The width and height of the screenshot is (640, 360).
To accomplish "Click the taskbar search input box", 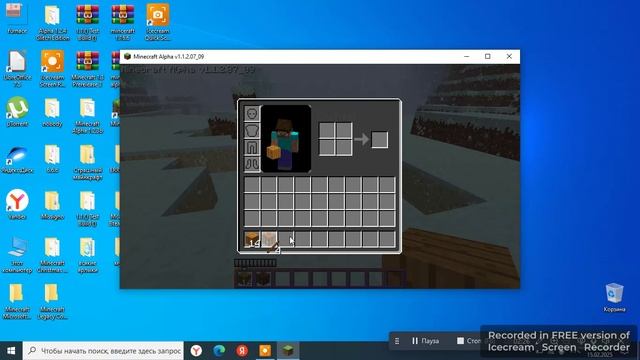I will (104, 351).
